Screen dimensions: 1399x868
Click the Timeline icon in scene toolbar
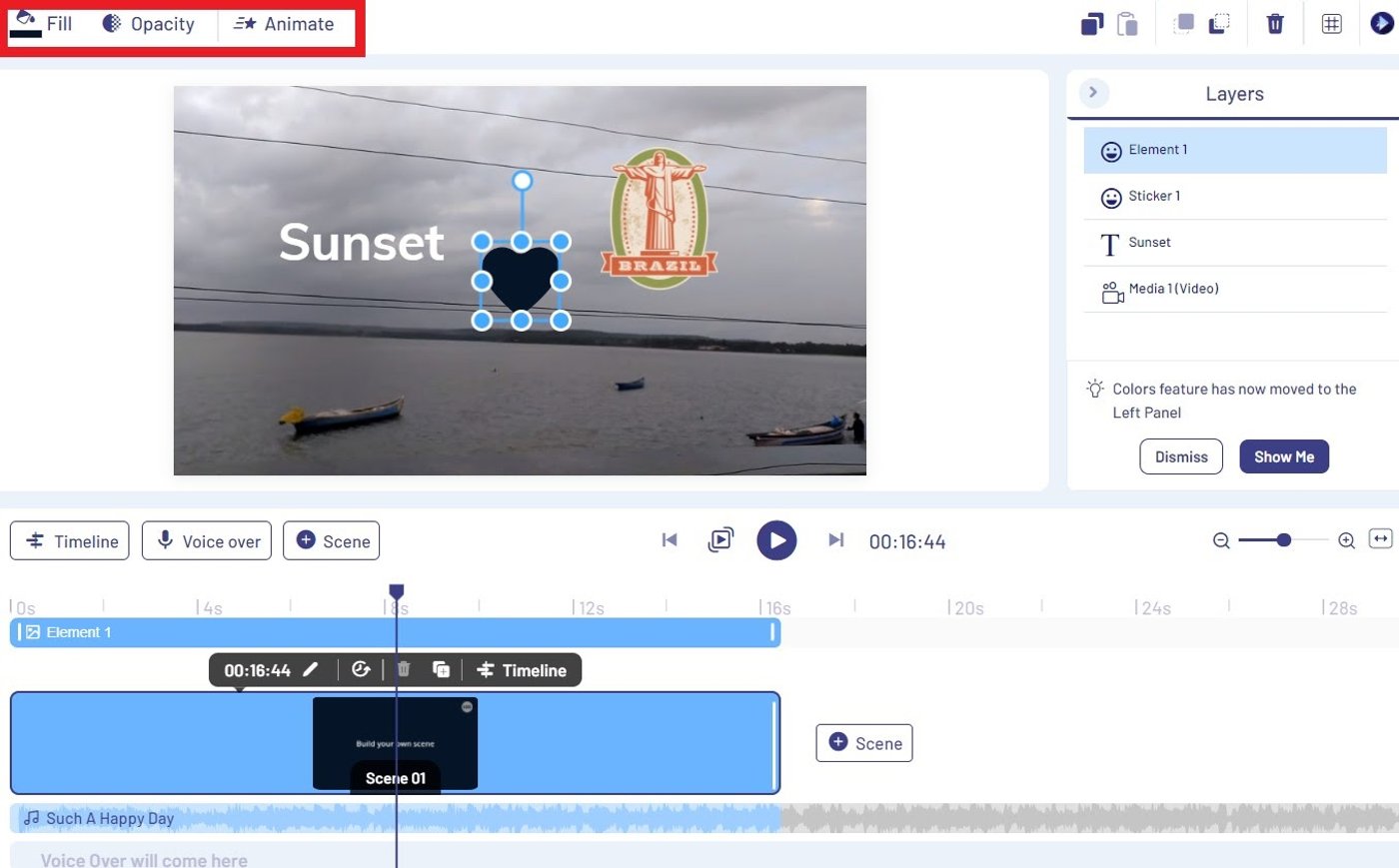522,669
